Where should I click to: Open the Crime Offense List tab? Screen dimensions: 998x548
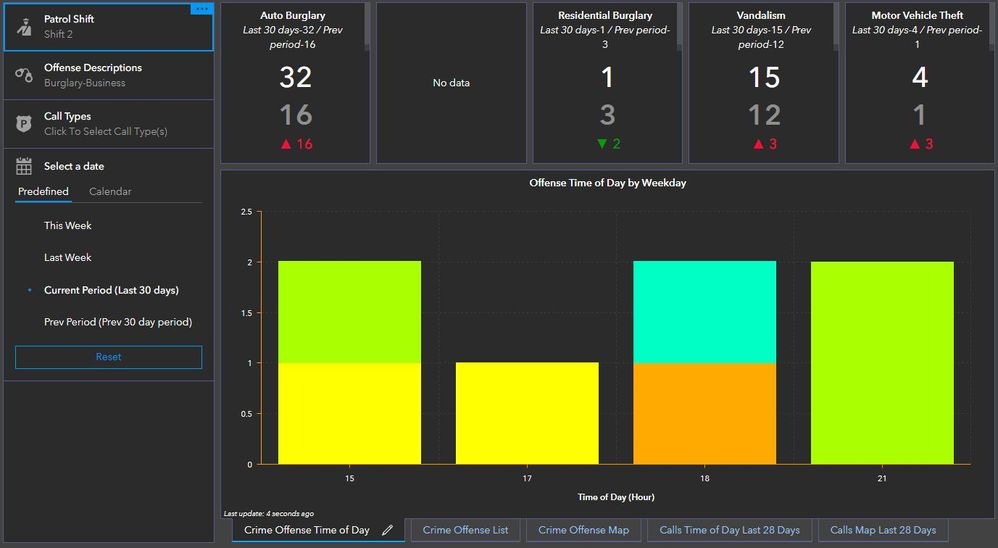[x=465, y=530]
